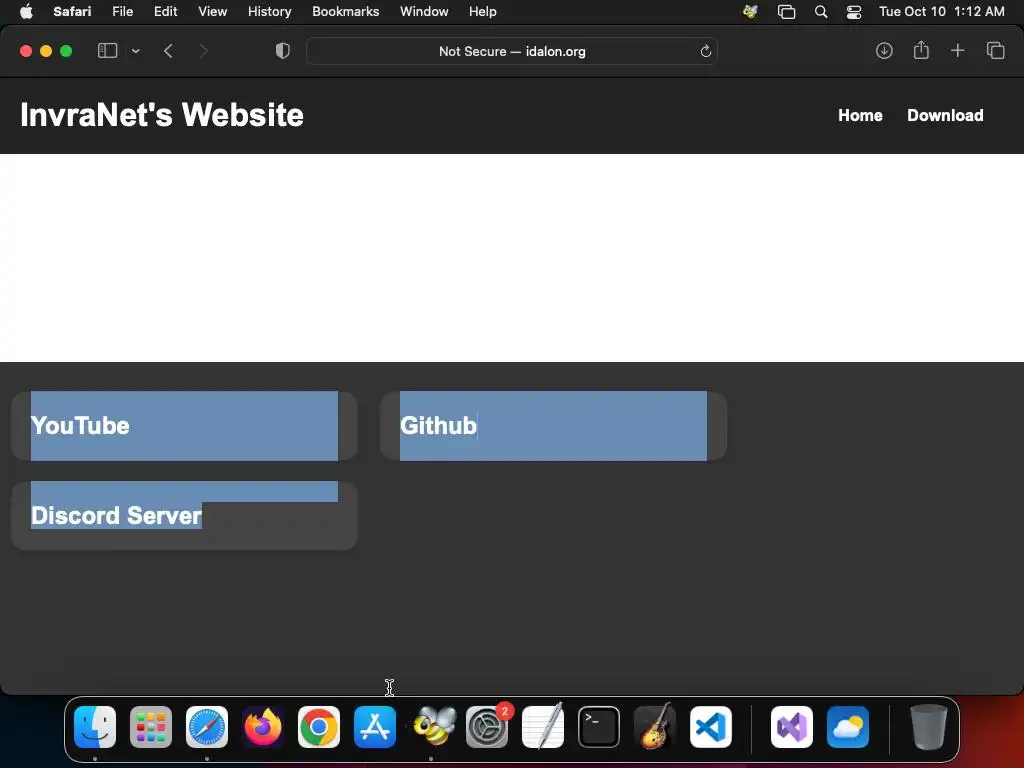Open the Discord Server card
The image size is (1024, 768).
click(184, 516)
